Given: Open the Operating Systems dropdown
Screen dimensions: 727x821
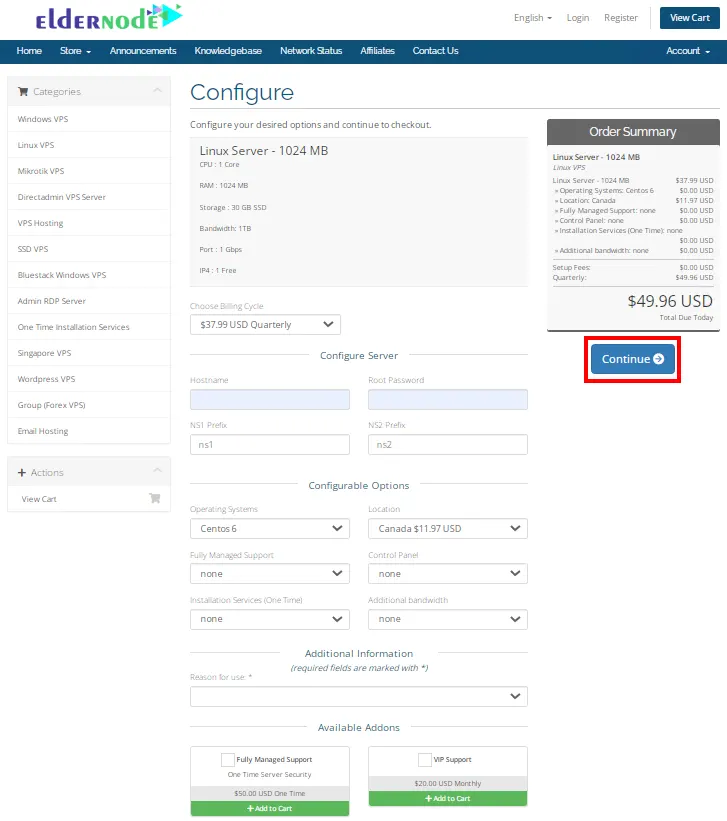Looking at the screenshot, I should coord(270,529).
